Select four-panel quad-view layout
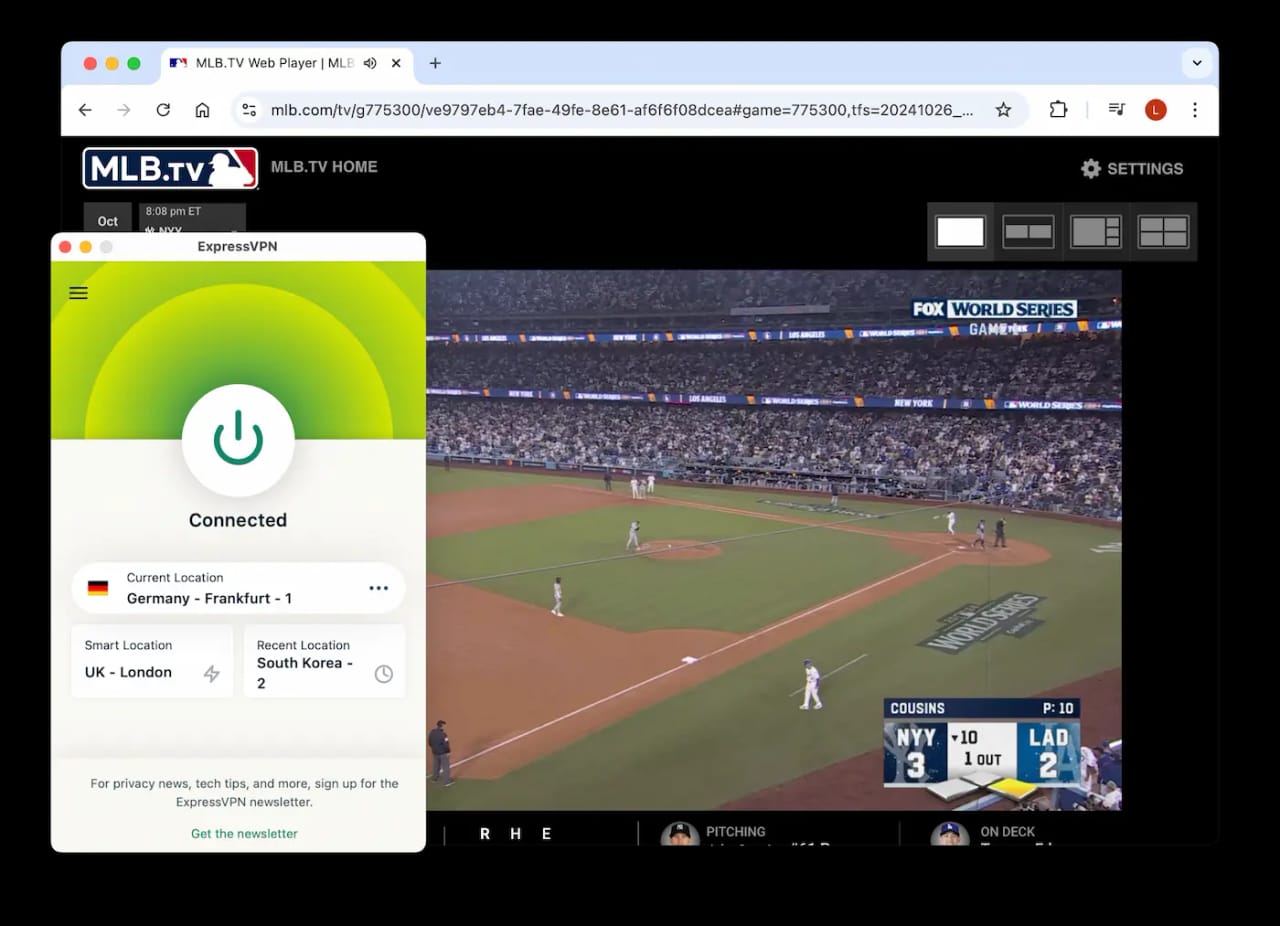Screen dimensions: 1280x926 click(1163, 232)
